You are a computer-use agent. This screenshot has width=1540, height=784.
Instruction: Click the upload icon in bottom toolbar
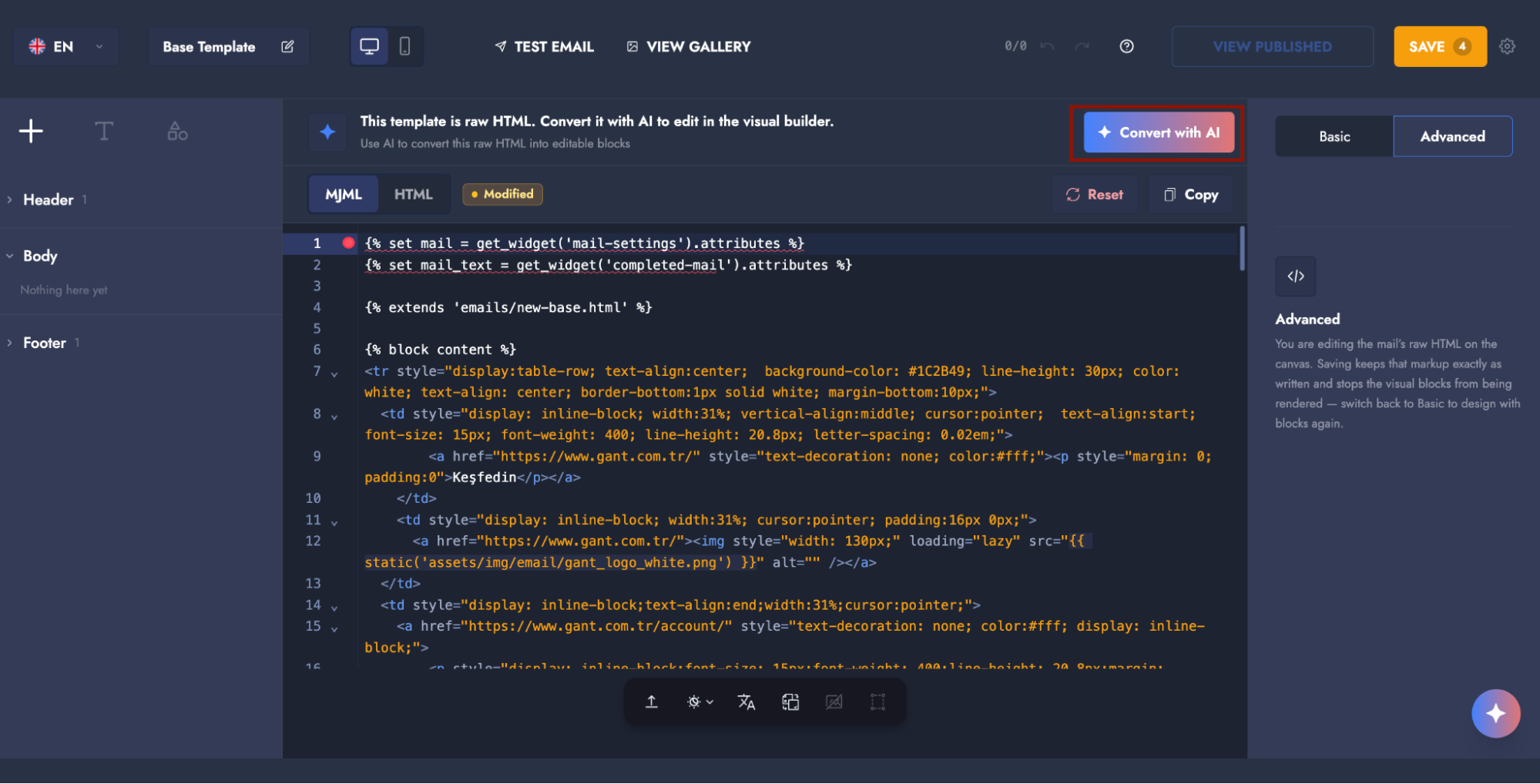point(651,702)
